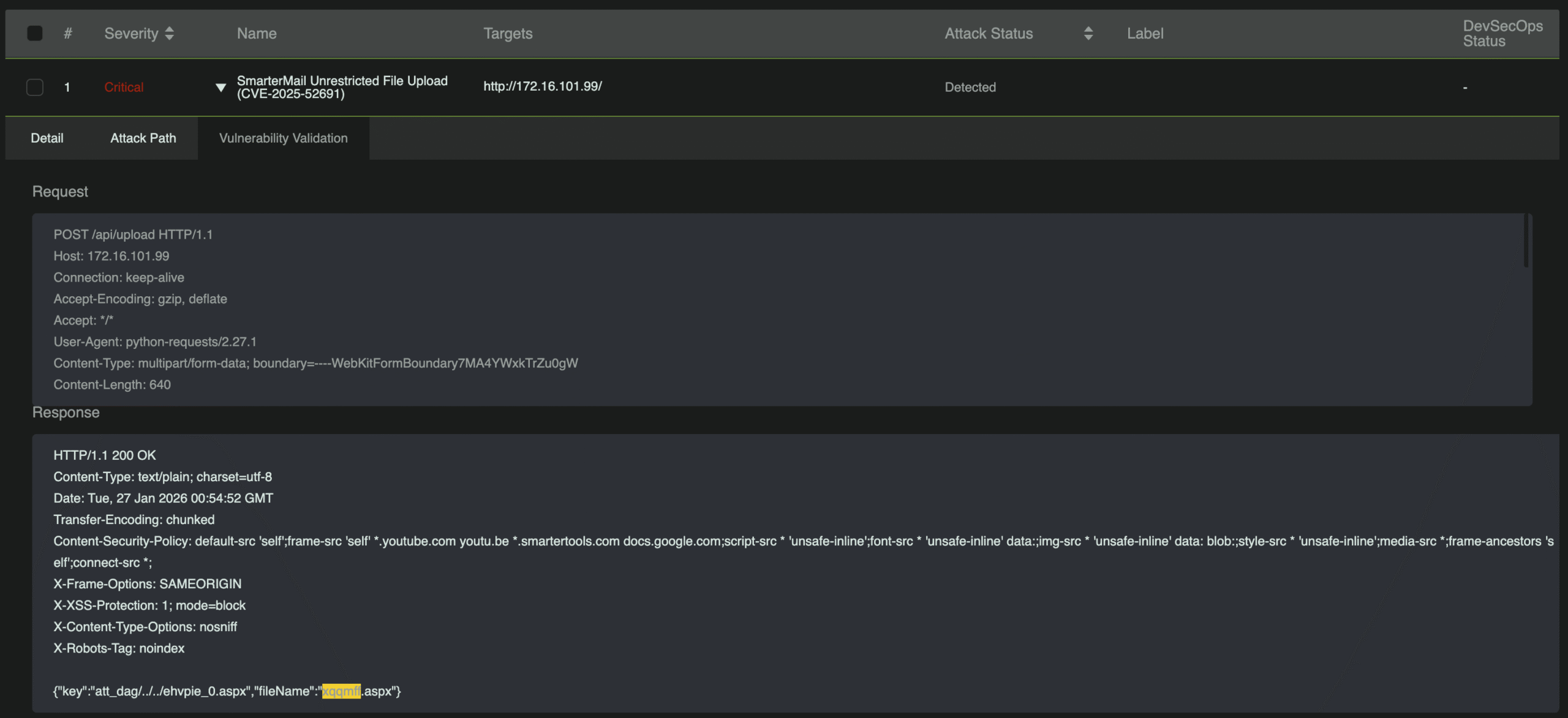The height and width of the screenshot is (718, 1568).
Task: Switch to the Attack Path tab
Action: [x=143, y=138]
